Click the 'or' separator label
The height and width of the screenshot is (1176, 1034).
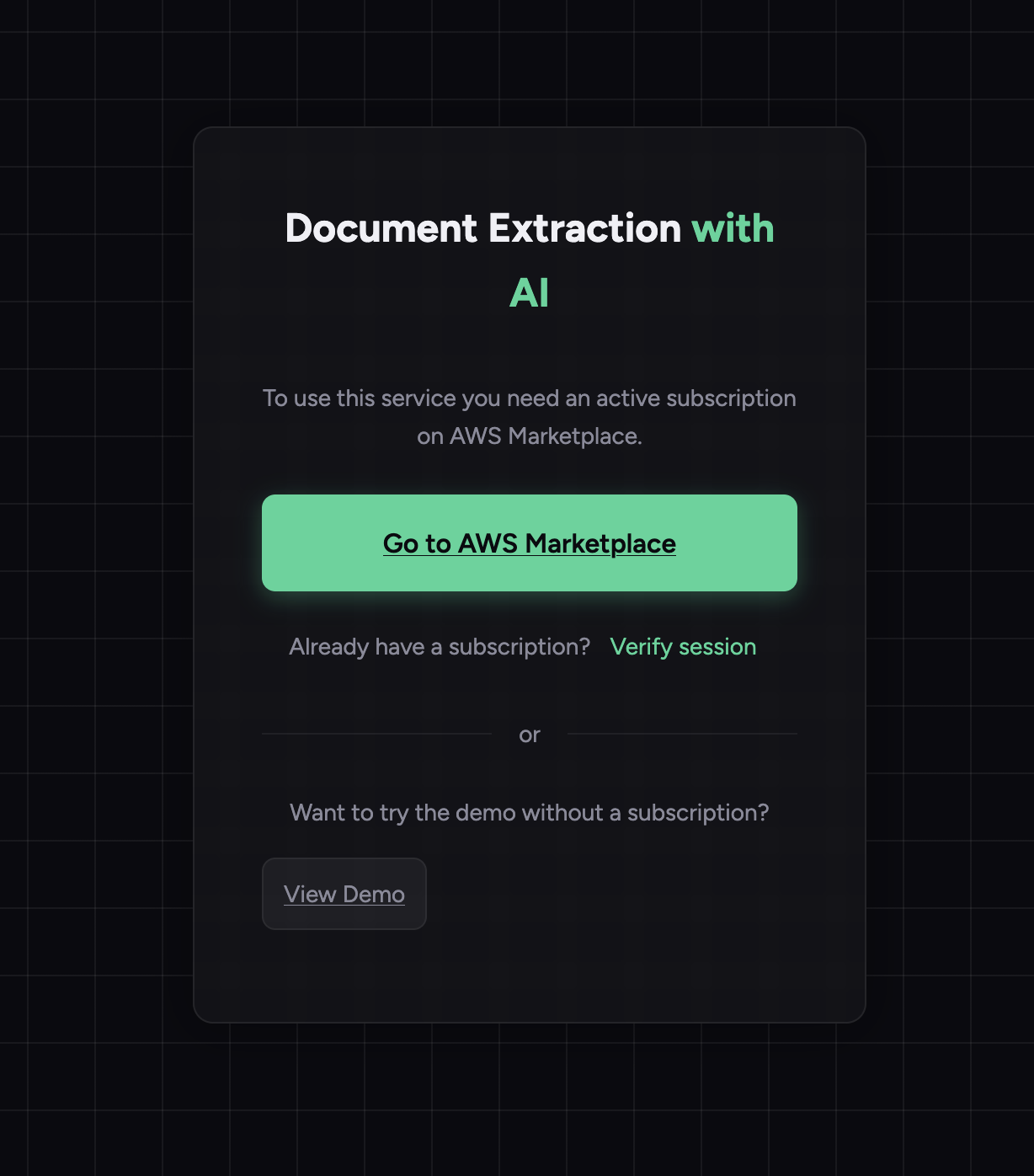click(529, 735)
